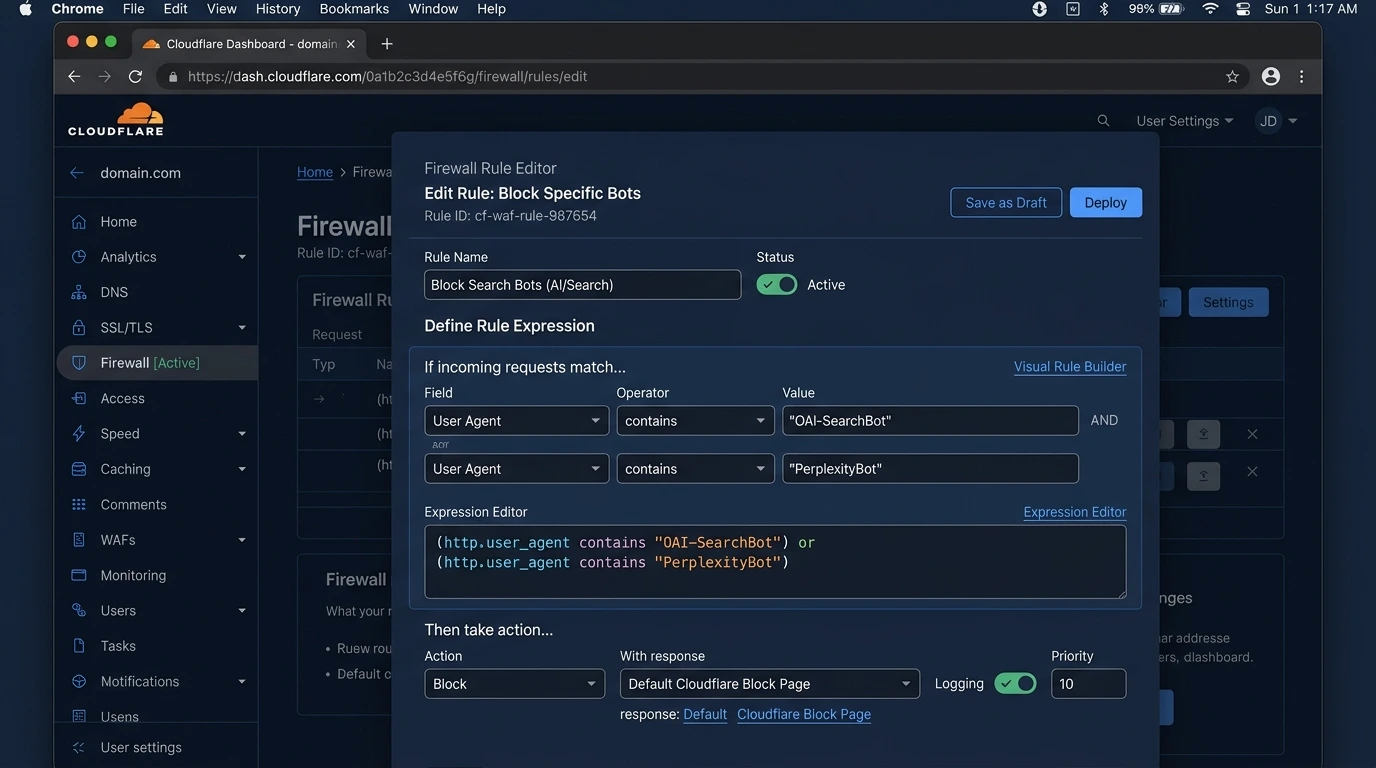The height and width of the screenshot is (768, 1376).
Task: Open a new browser tab with plus icon
Action: pos(387,43)
